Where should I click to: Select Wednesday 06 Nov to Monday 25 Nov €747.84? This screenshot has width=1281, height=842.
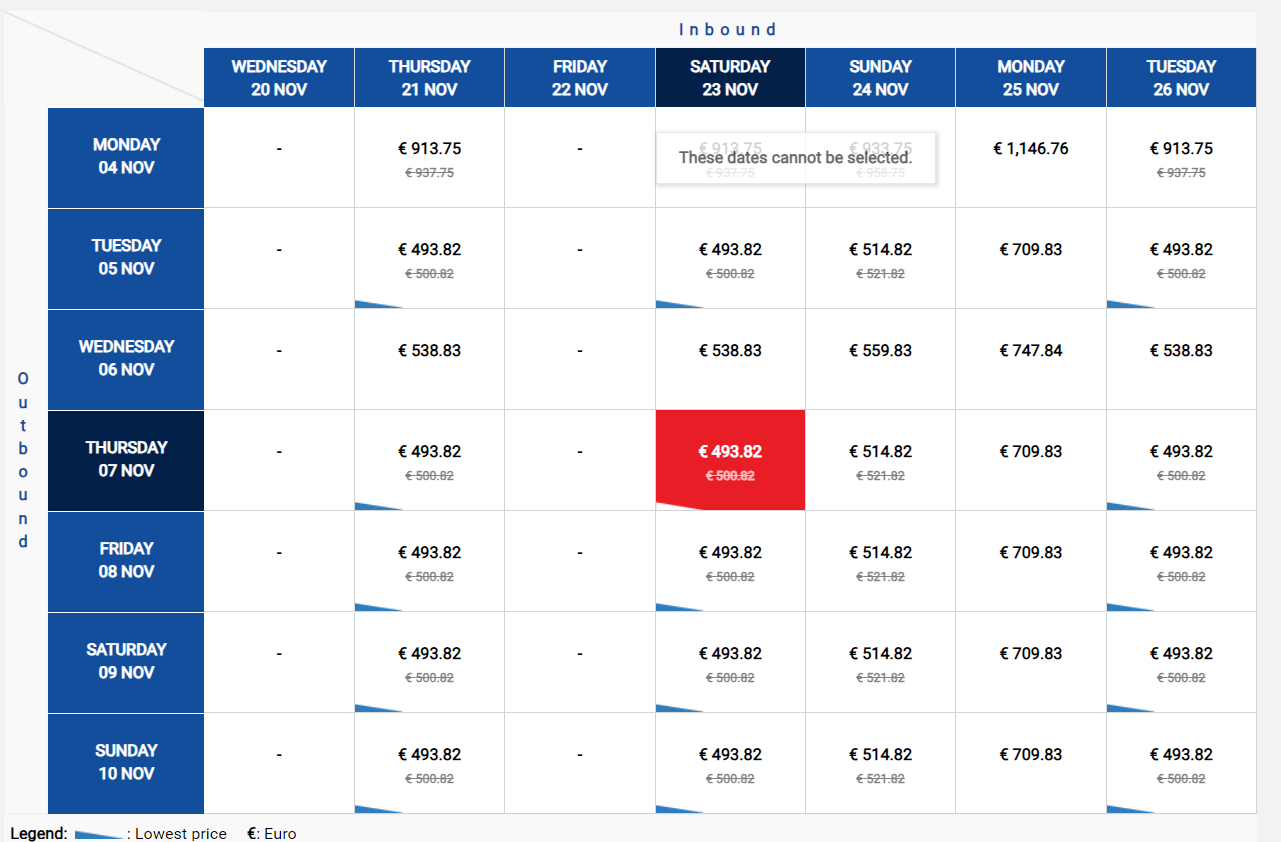1030,360
